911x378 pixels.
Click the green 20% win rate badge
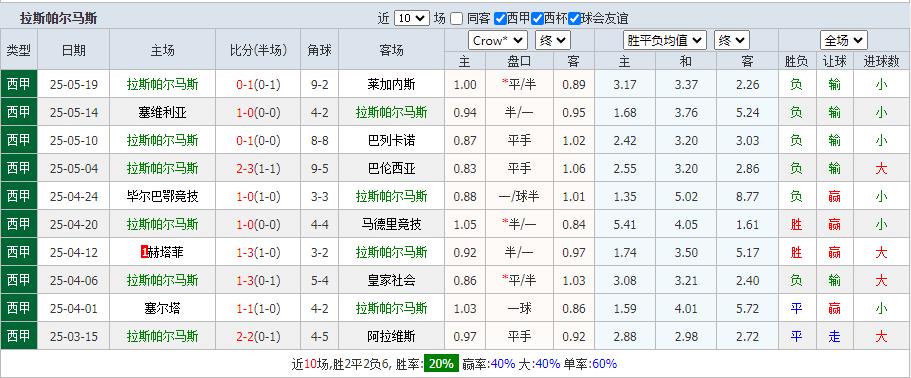[442, 364]
